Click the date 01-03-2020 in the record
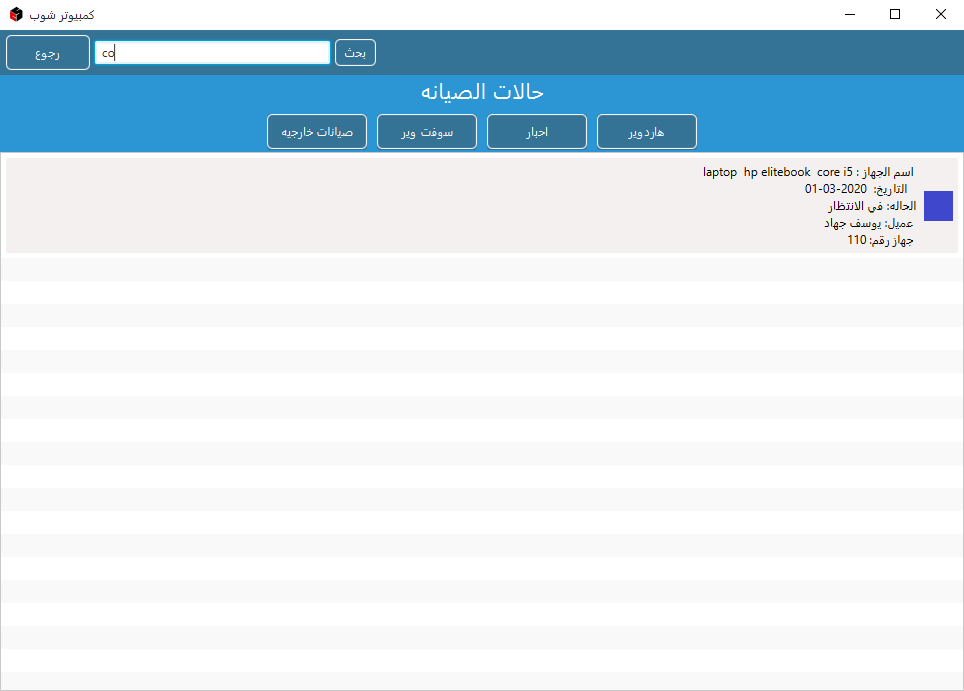The width and height of the screenshot is (964, 691). pyautogui.click(x=835, y=189)
